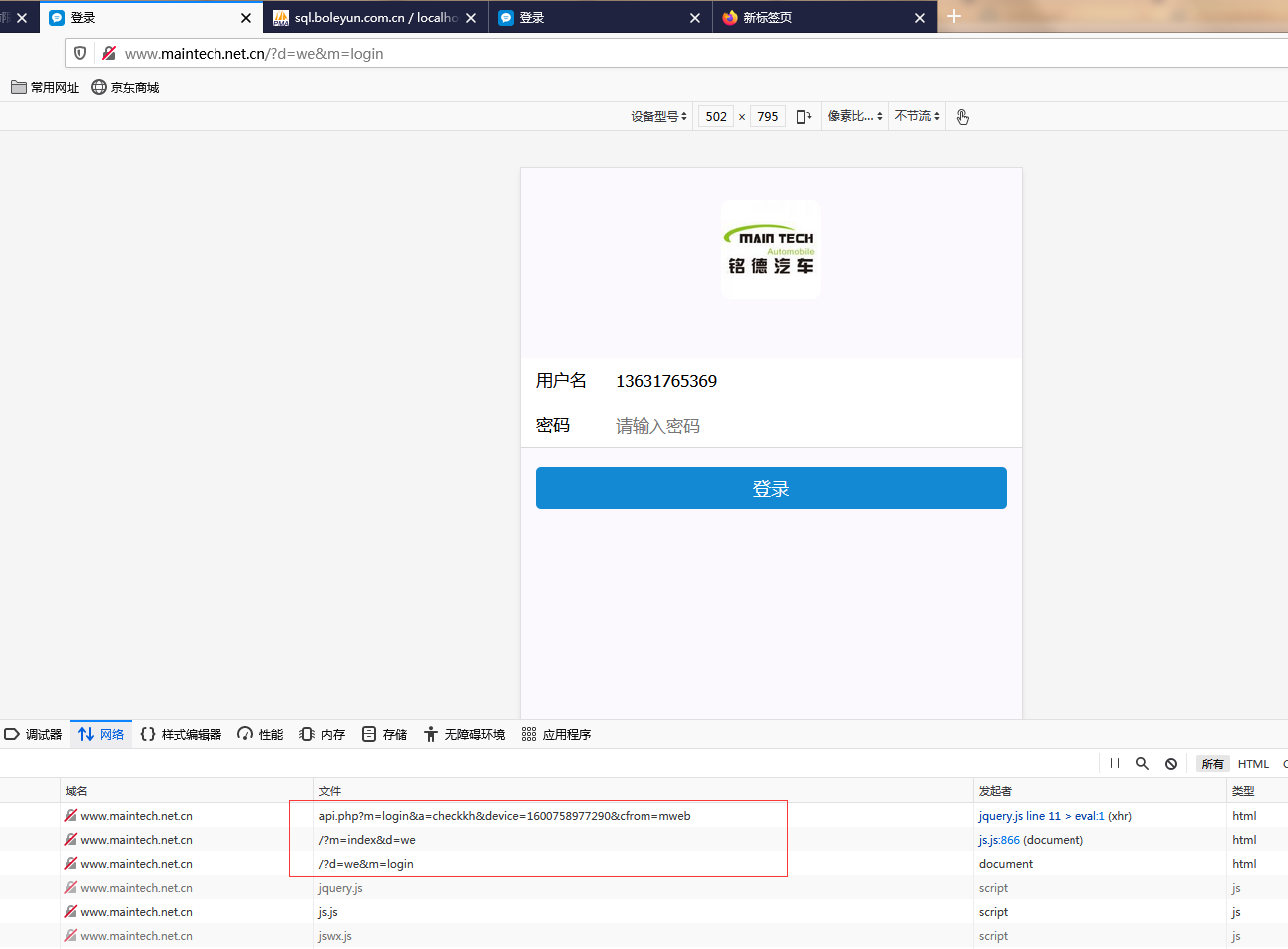Select the 所有 filter button
1288x949 pixels.
[1213, 764]
